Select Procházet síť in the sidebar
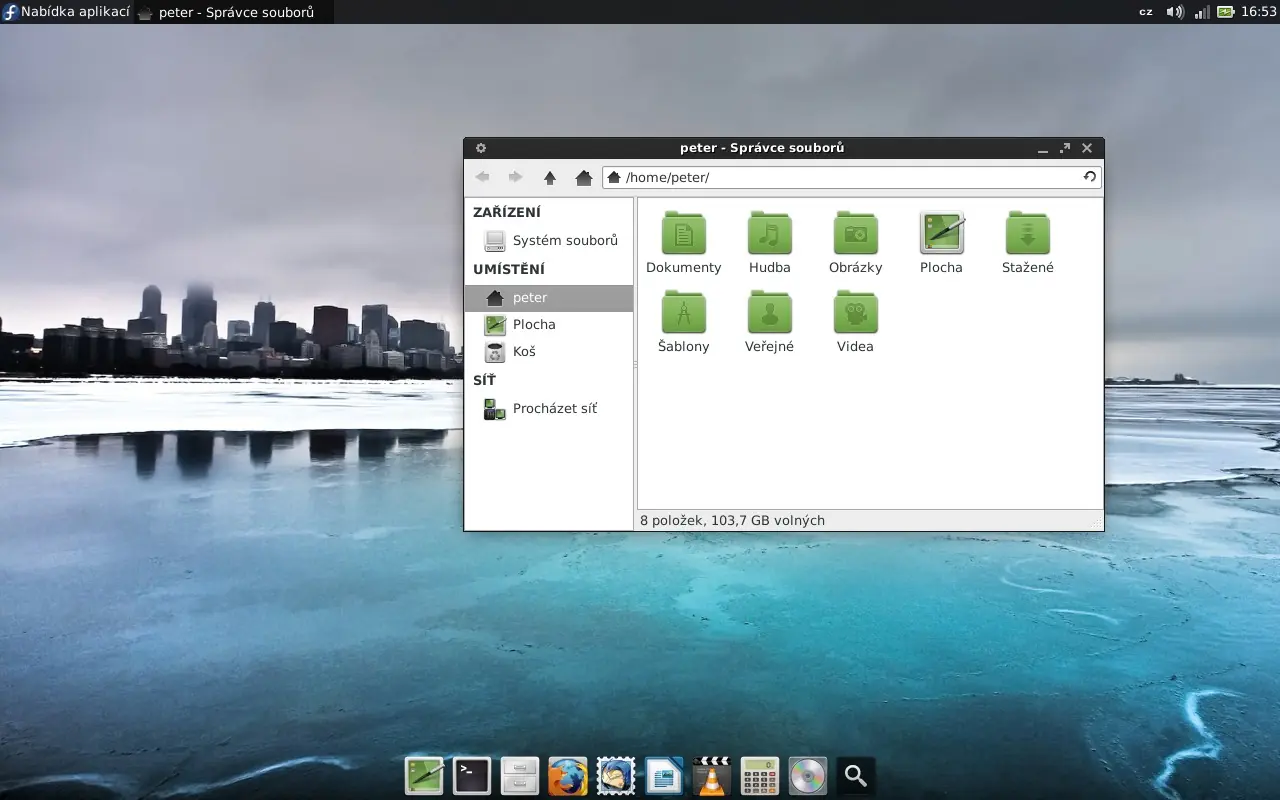This screenshot has width=1280, height=800. point(555,408)
